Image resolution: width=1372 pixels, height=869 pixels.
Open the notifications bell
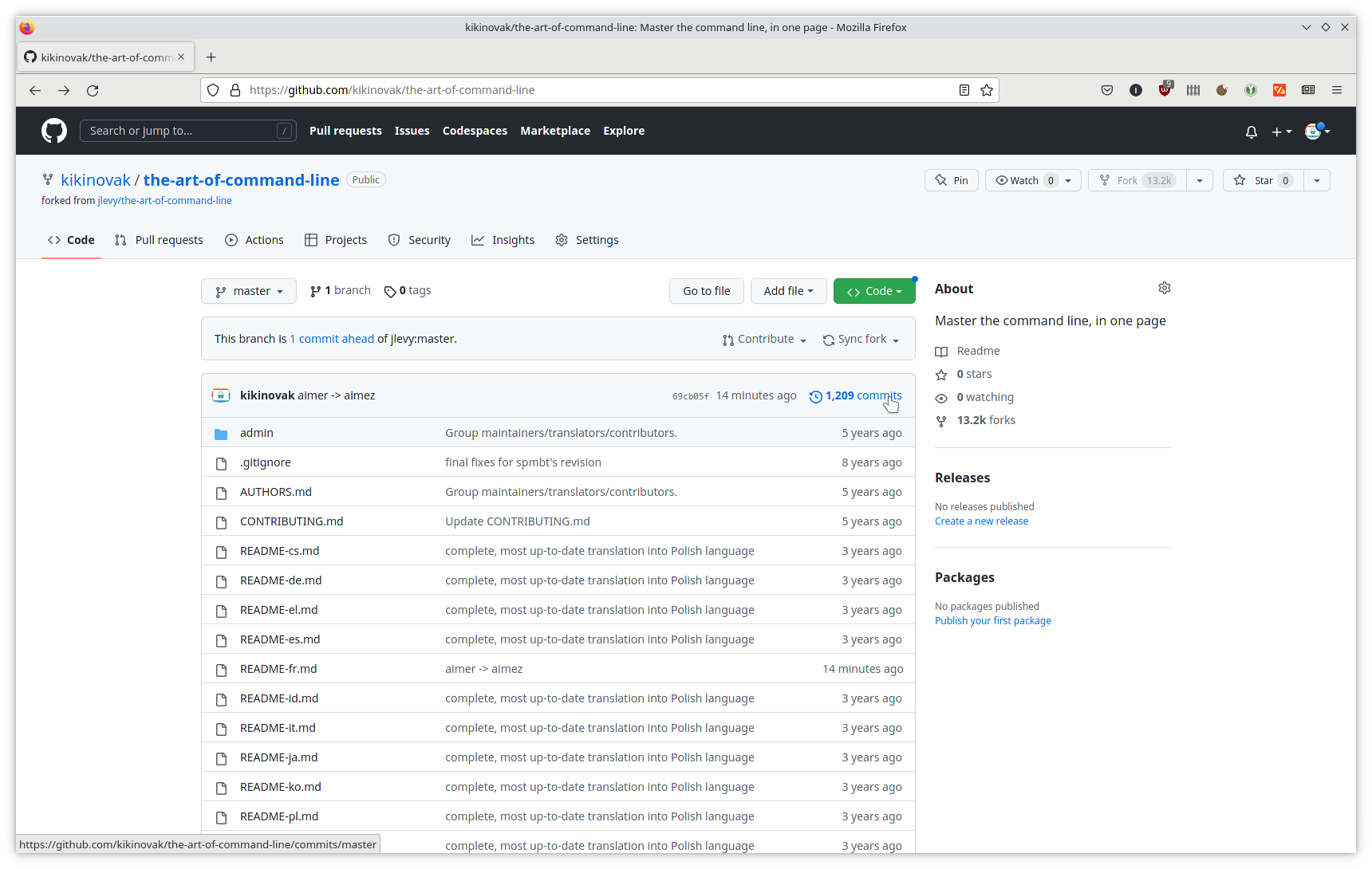click(1251, 132)
